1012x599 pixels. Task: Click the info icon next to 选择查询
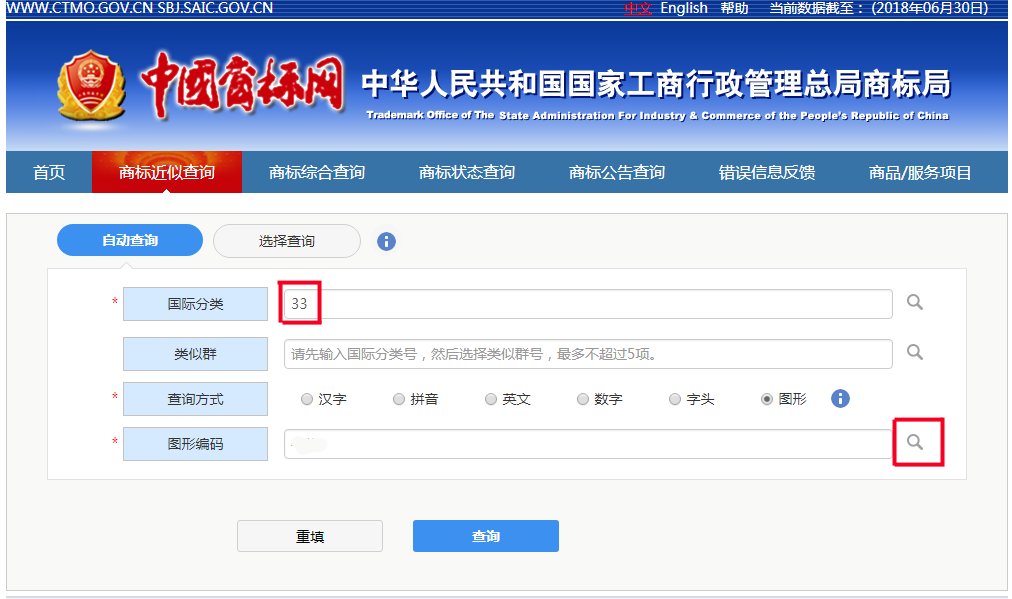386,240
